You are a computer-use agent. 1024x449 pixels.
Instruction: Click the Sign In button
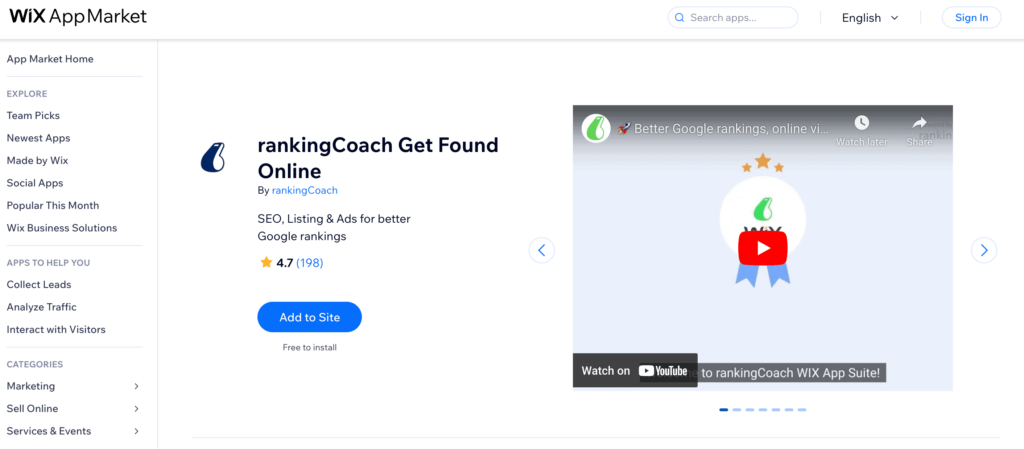pyautogui.click(x=971, y=18)
